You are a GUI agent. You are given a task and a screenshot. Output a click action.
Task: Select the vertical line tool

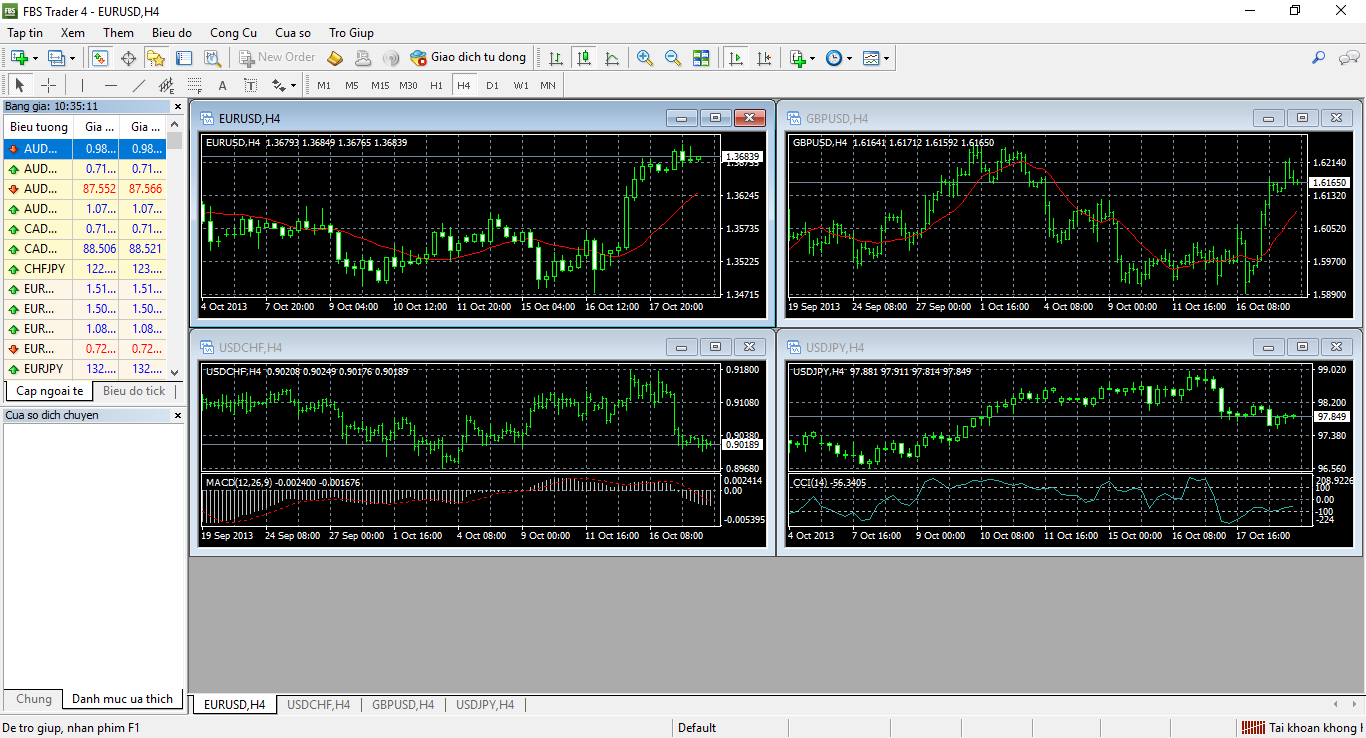82,85
